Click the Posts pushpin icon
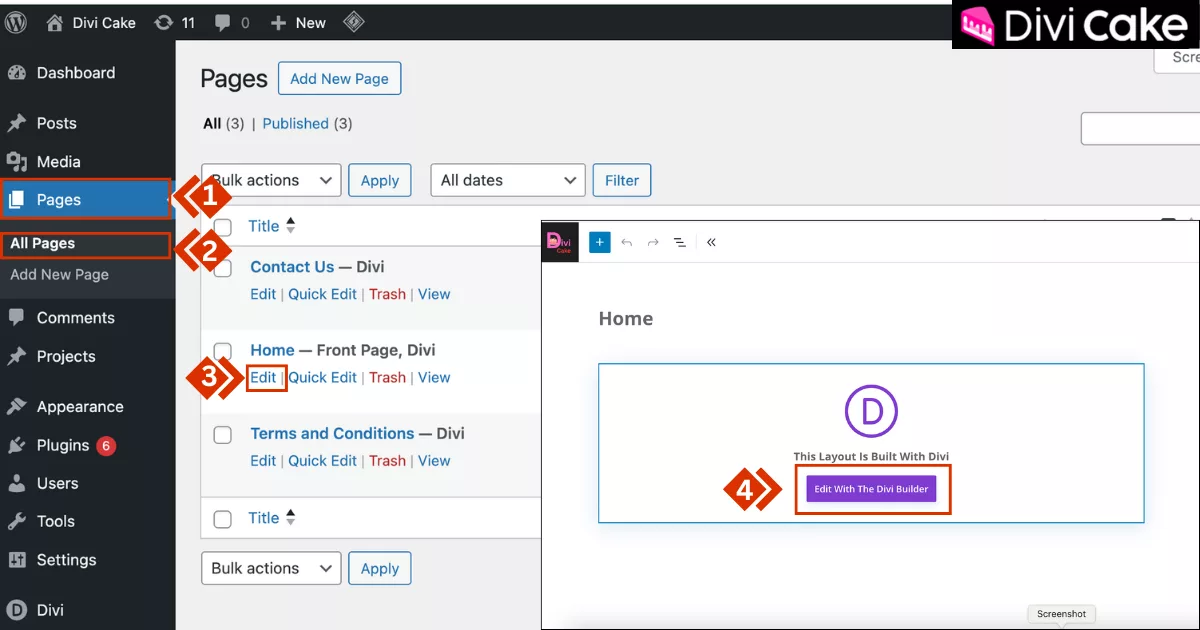The image size is (1200, 630). (x=16, y=123)
